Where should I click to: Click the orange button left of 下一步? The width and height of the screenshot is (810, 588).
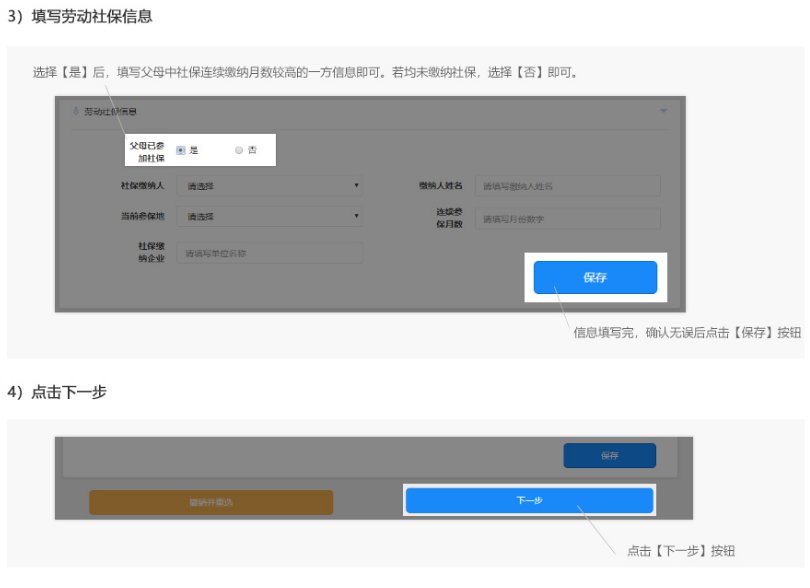[210, 502]
